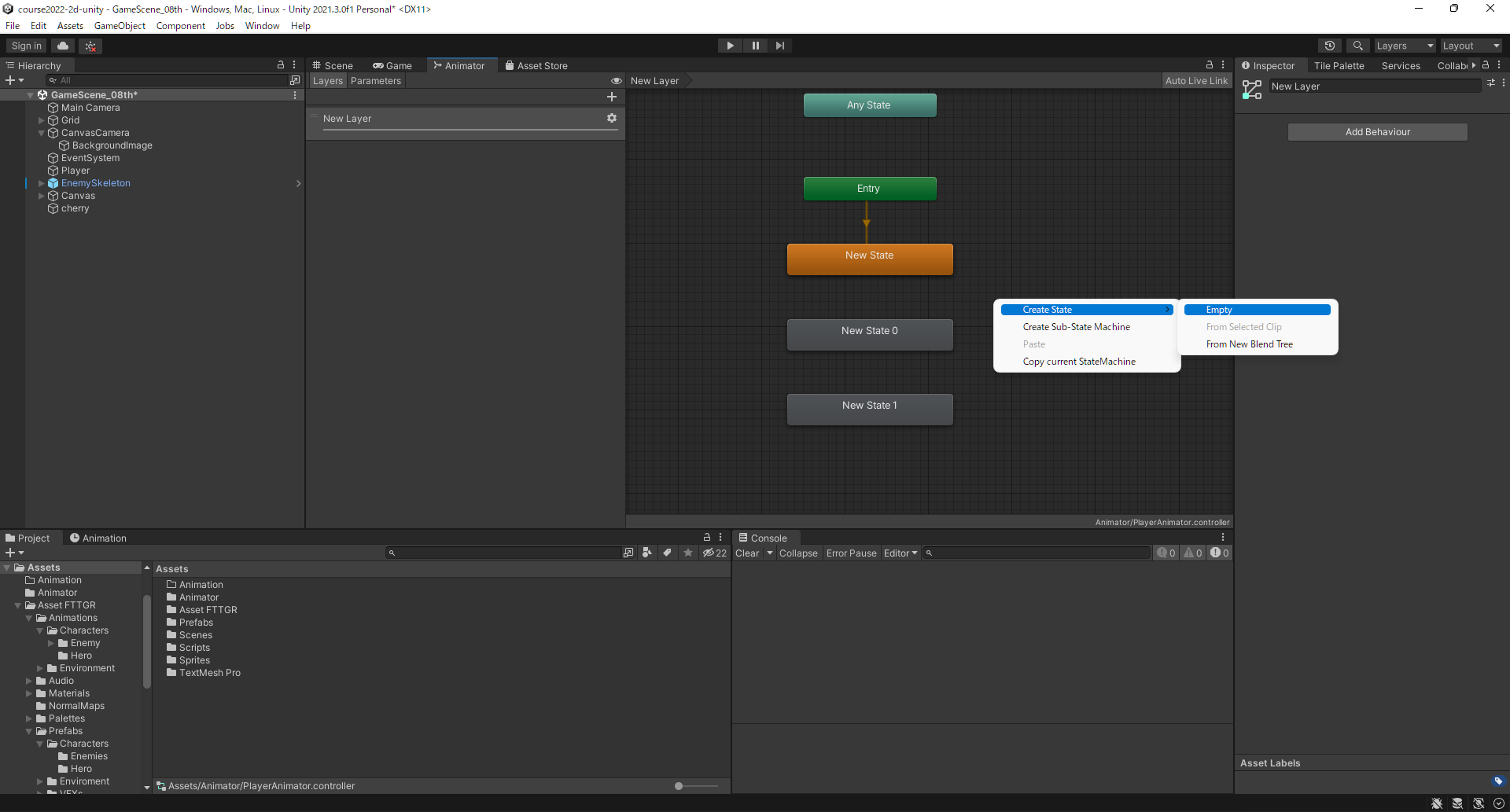Open the Hierarchy panel kebab menu
Screen dimensions: 1510x812
pos(294,65)
